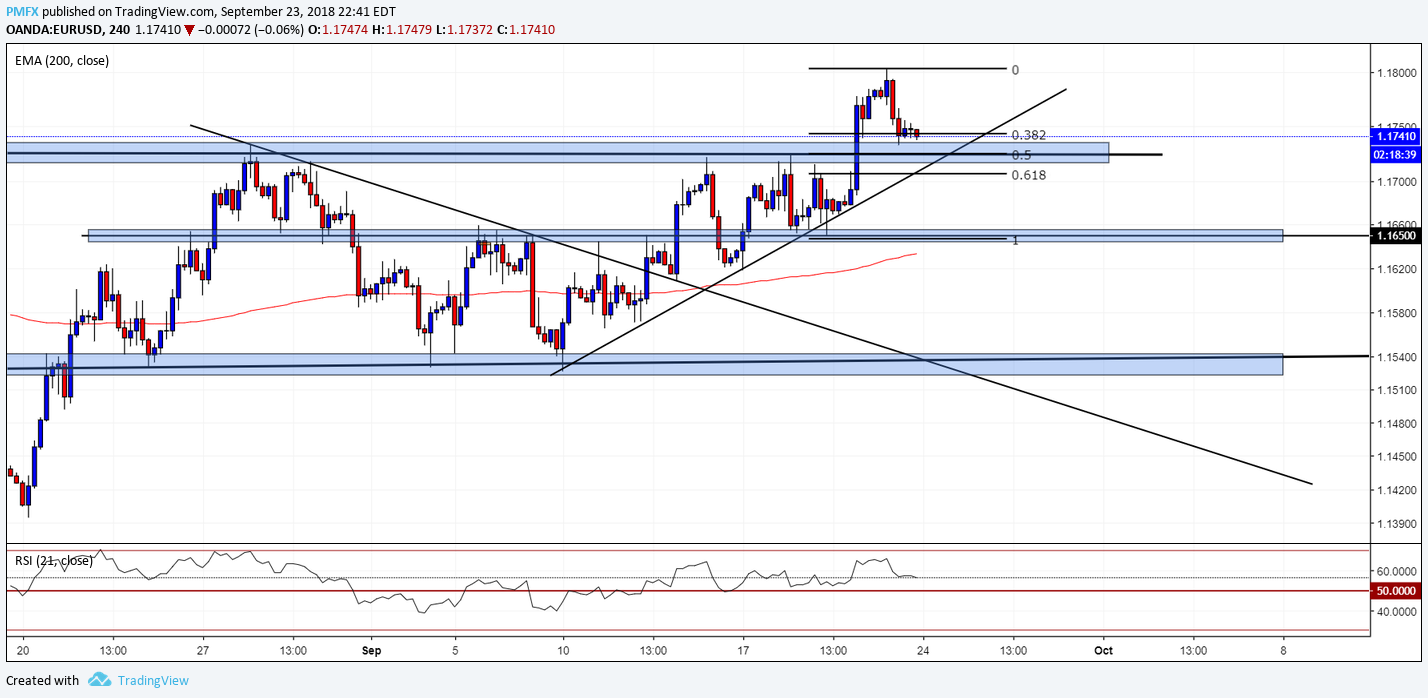The height and width of the screenshot is (698, 1428).
Task: Click the 1.16200 price axis label
Action: pos(1396,270)
